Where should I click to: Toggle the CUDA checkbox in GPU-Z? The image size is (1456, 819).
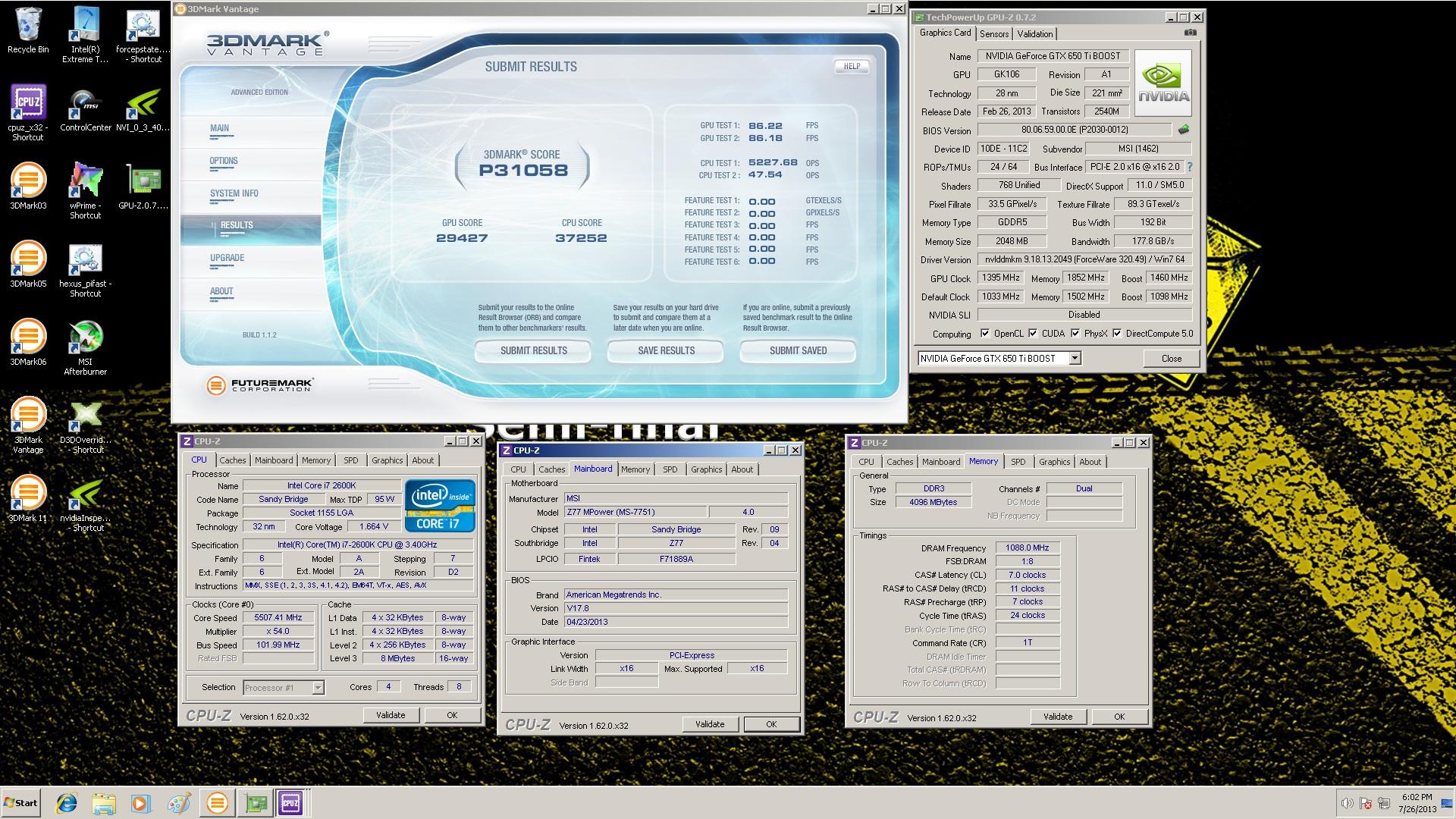click(1032, 333)
